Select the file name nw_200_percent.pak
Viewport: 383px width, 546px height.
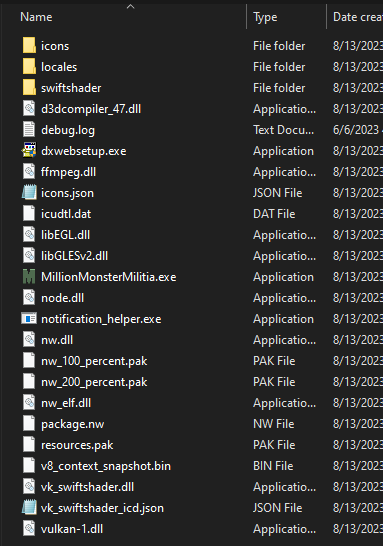point(94,382)
